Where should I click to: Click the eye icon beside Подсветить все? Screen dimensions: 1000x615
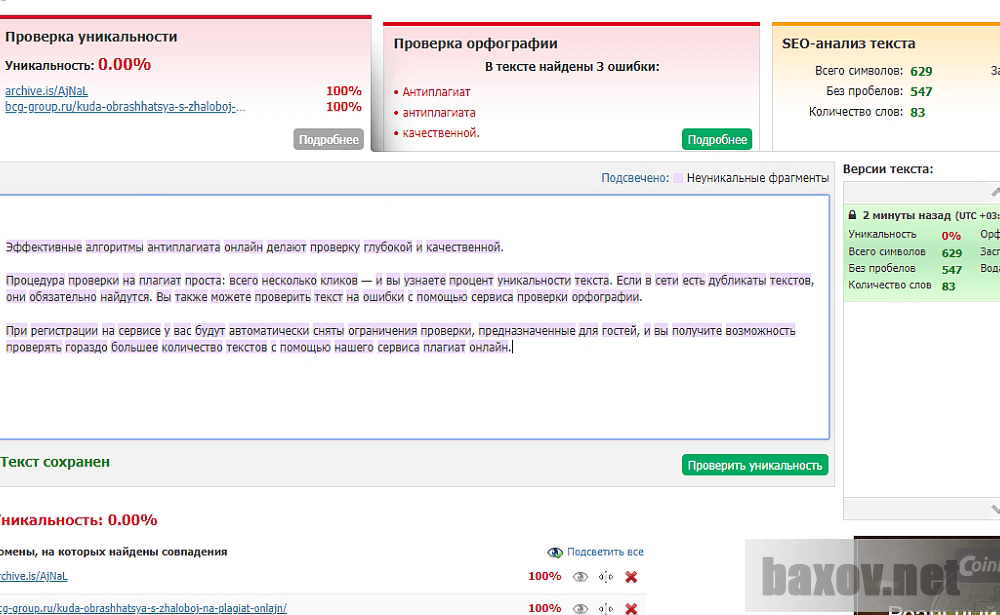[x=555, y=551]
